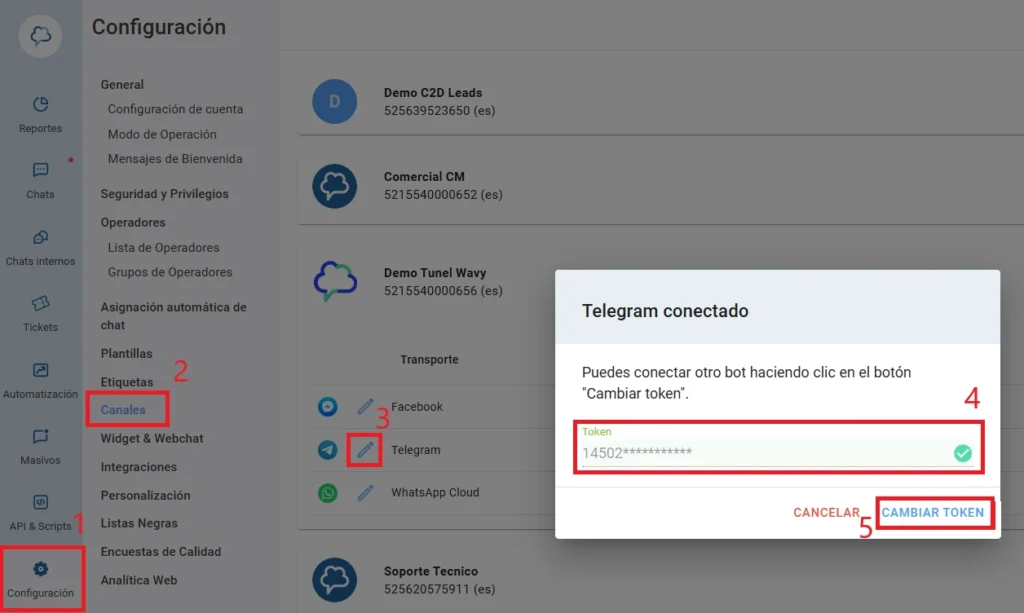
Task: Click the green token validation checkmark
Action: 963,453
